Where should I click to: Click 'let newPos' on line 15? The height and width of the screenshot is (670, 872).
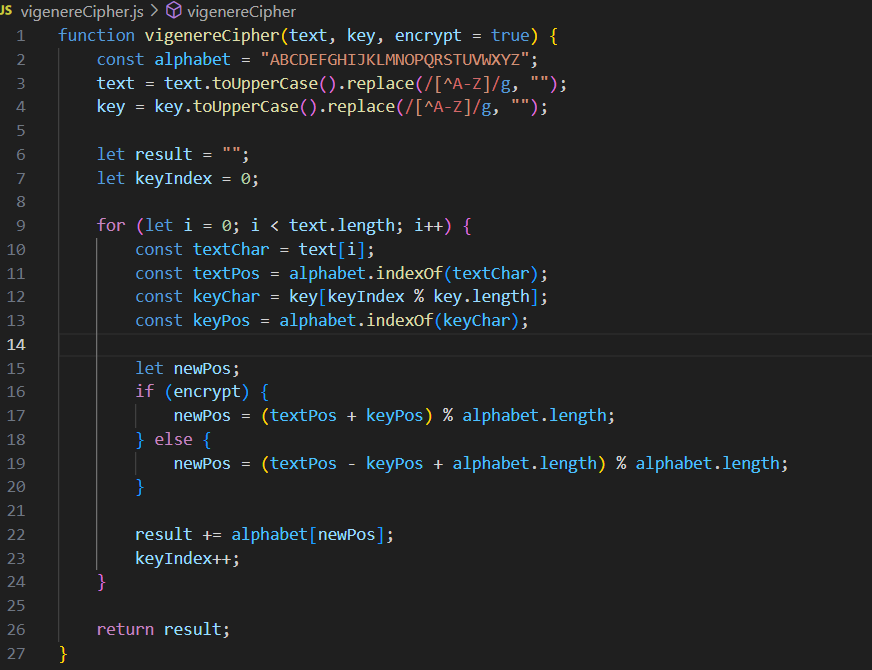click(183, 368)
